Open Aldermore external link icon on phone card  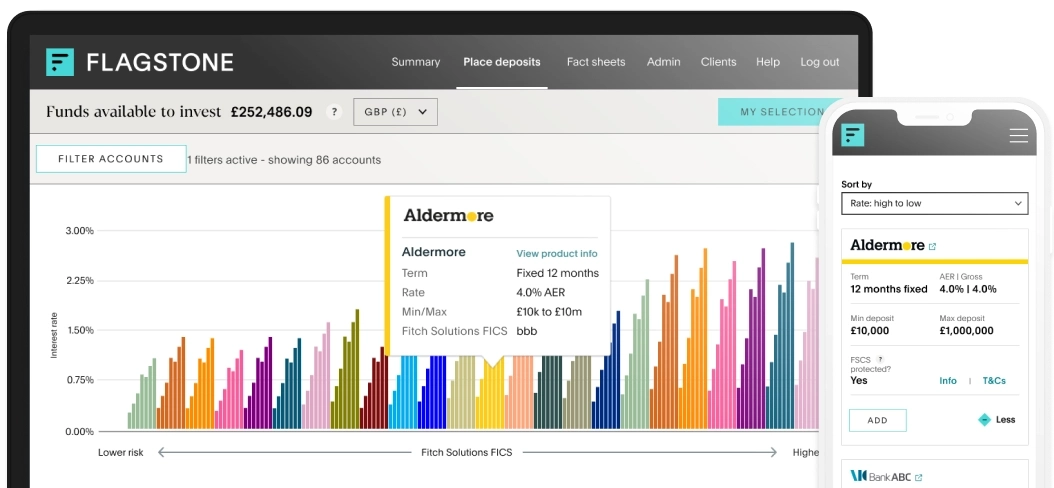[932, 247]
